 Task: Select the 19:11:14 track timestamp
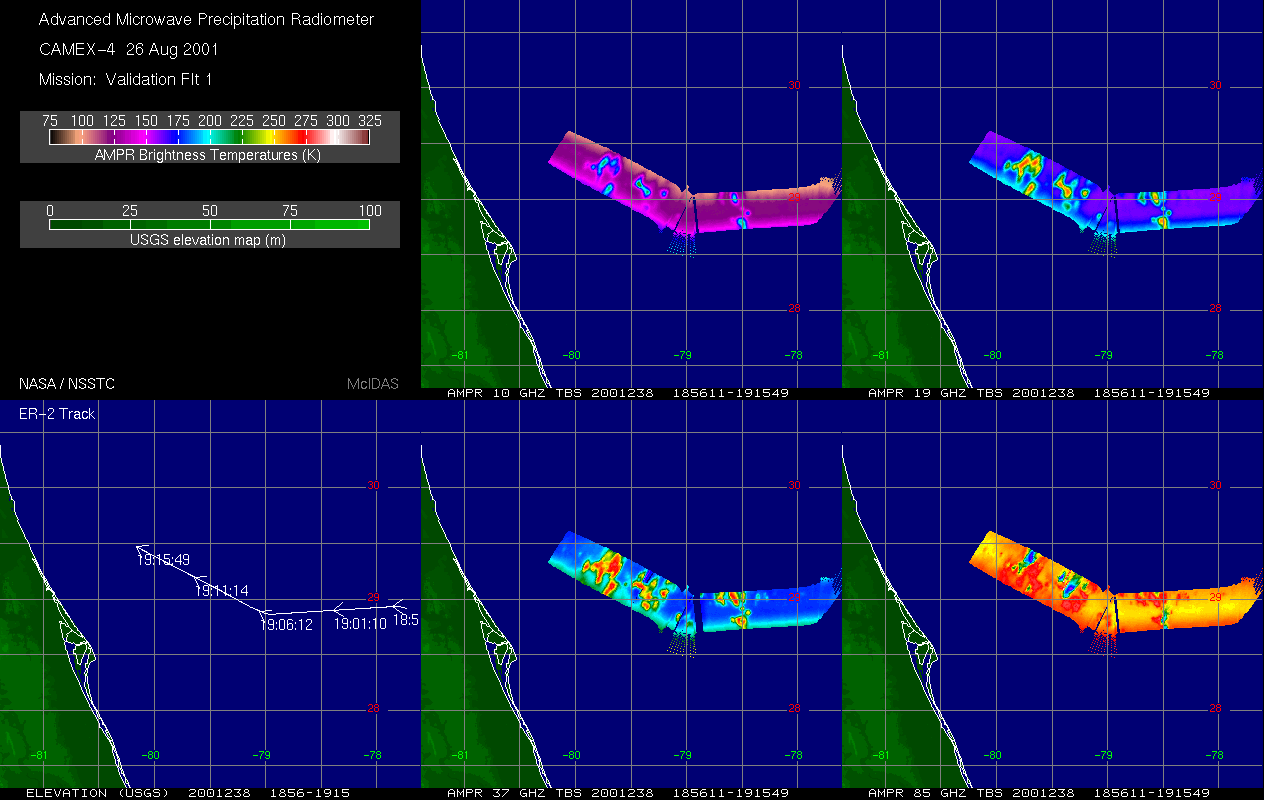click(x=221, y=591)
